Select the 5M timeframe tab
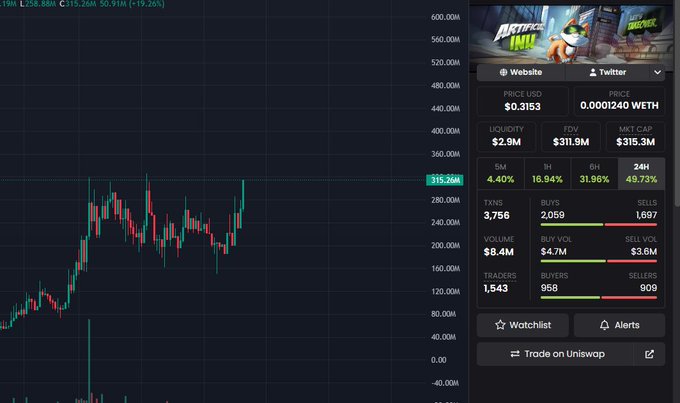This screenshot has width=680, height=403. coord(500,174)
